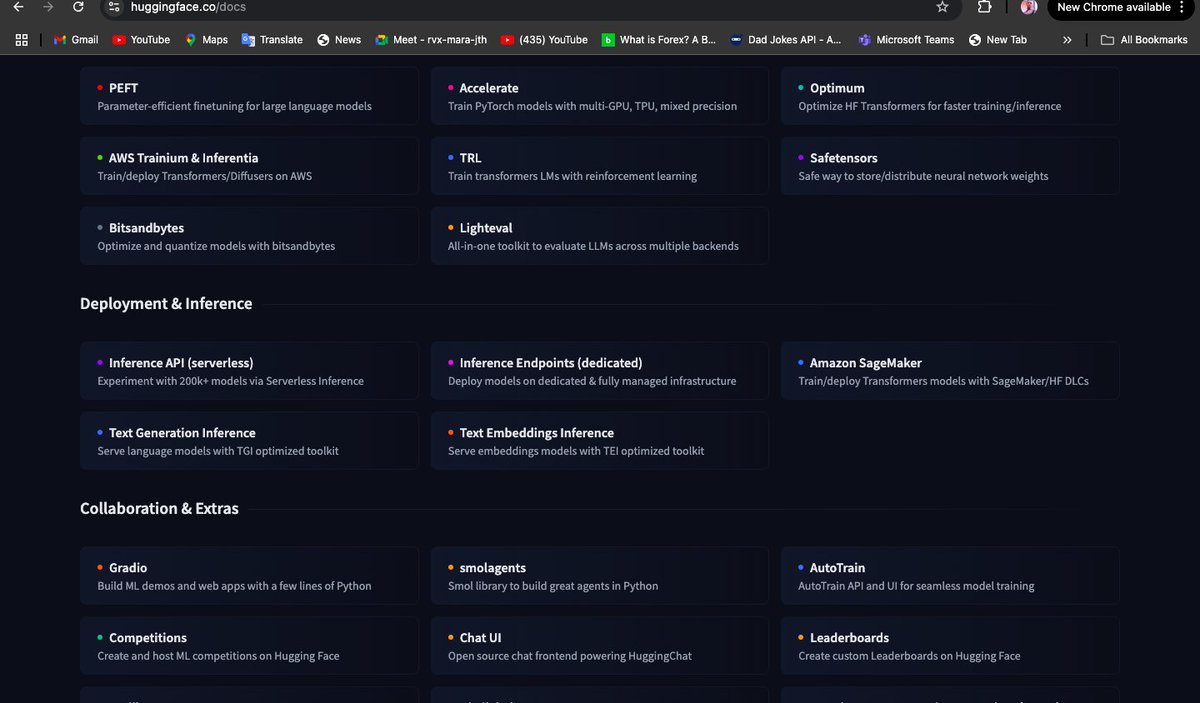Click the Chrome extensions puzzle icon

pos(984,8)
